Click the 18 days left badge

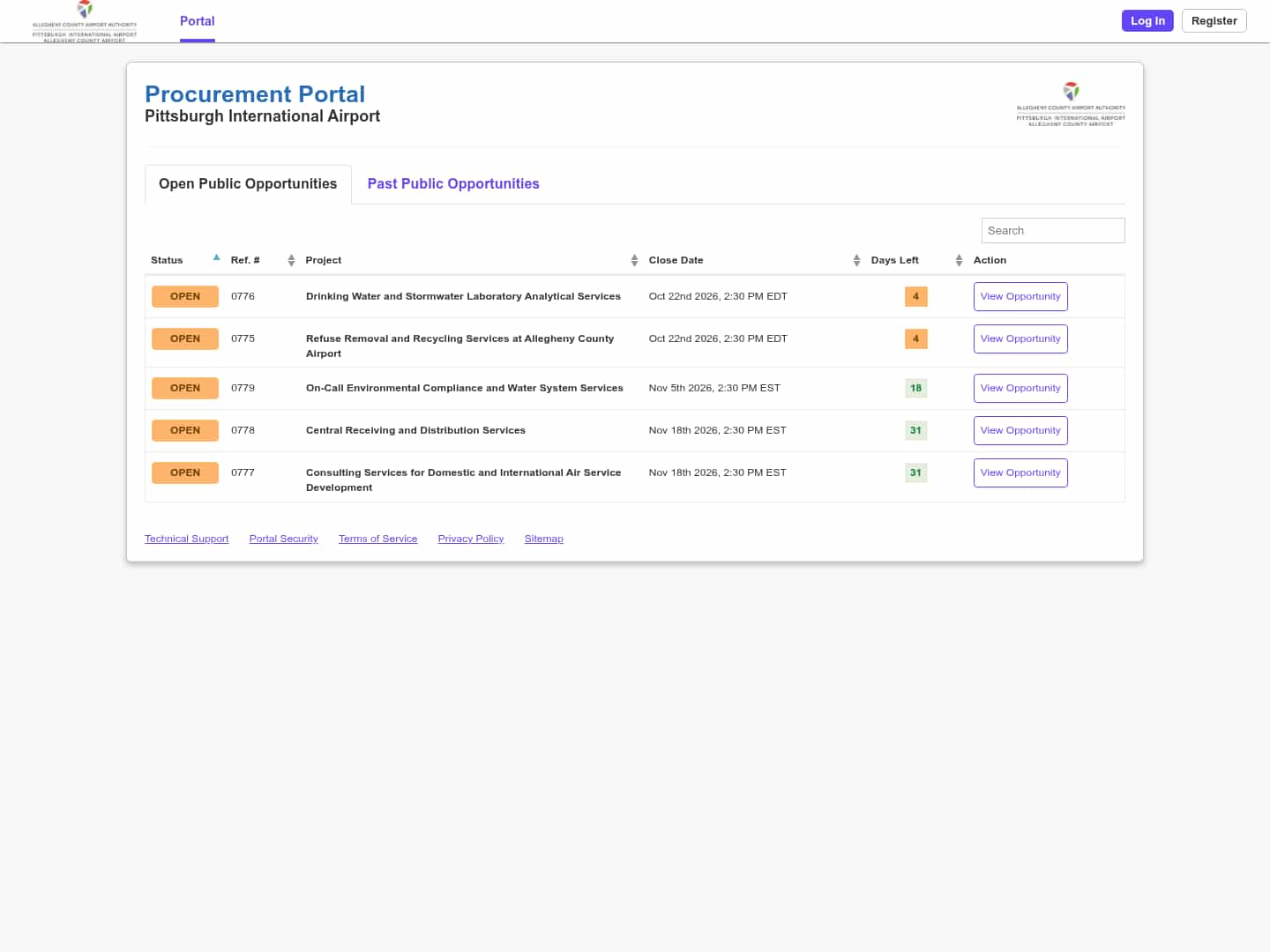coord(915,388)
